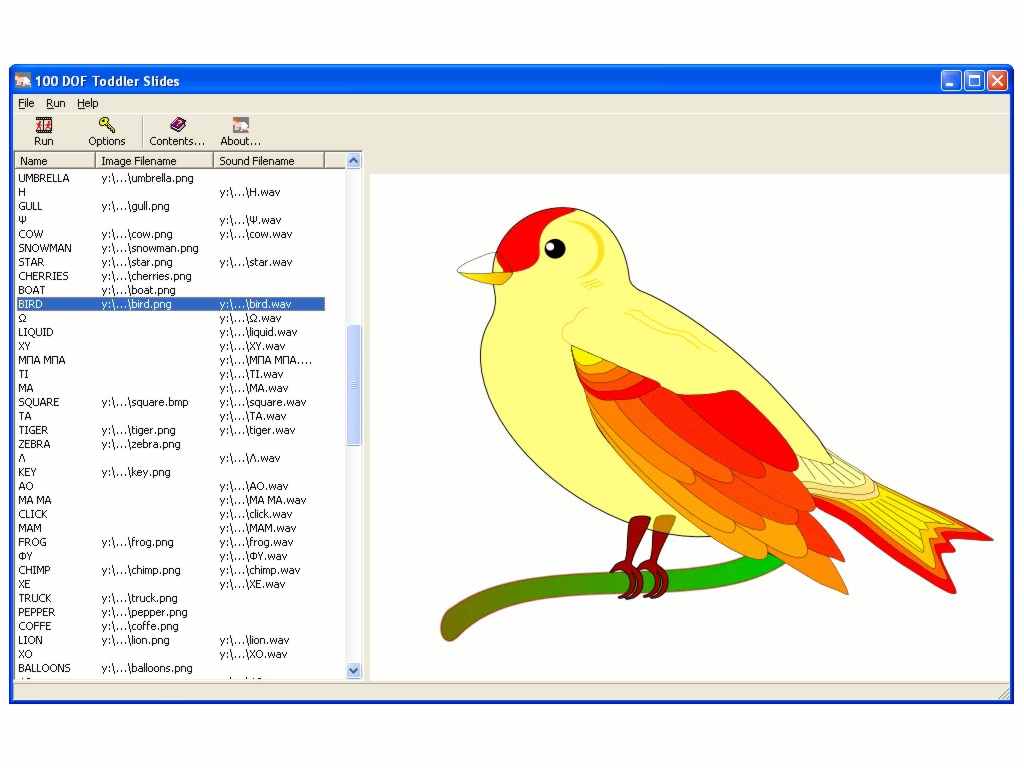The width and height of the screenshot is (1024, 768).
Task: Click the scroll down arrow of the list
Action: coord(353,670)
